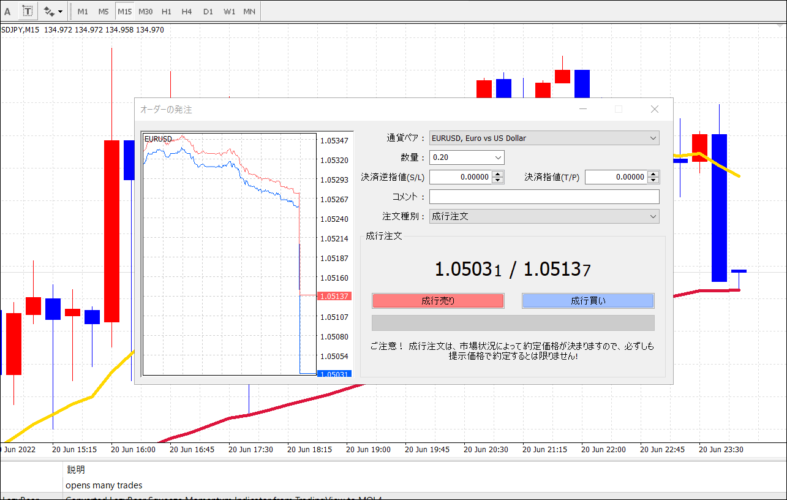
Task: Click the 説明 column header
Action: [x=76, y=470]
